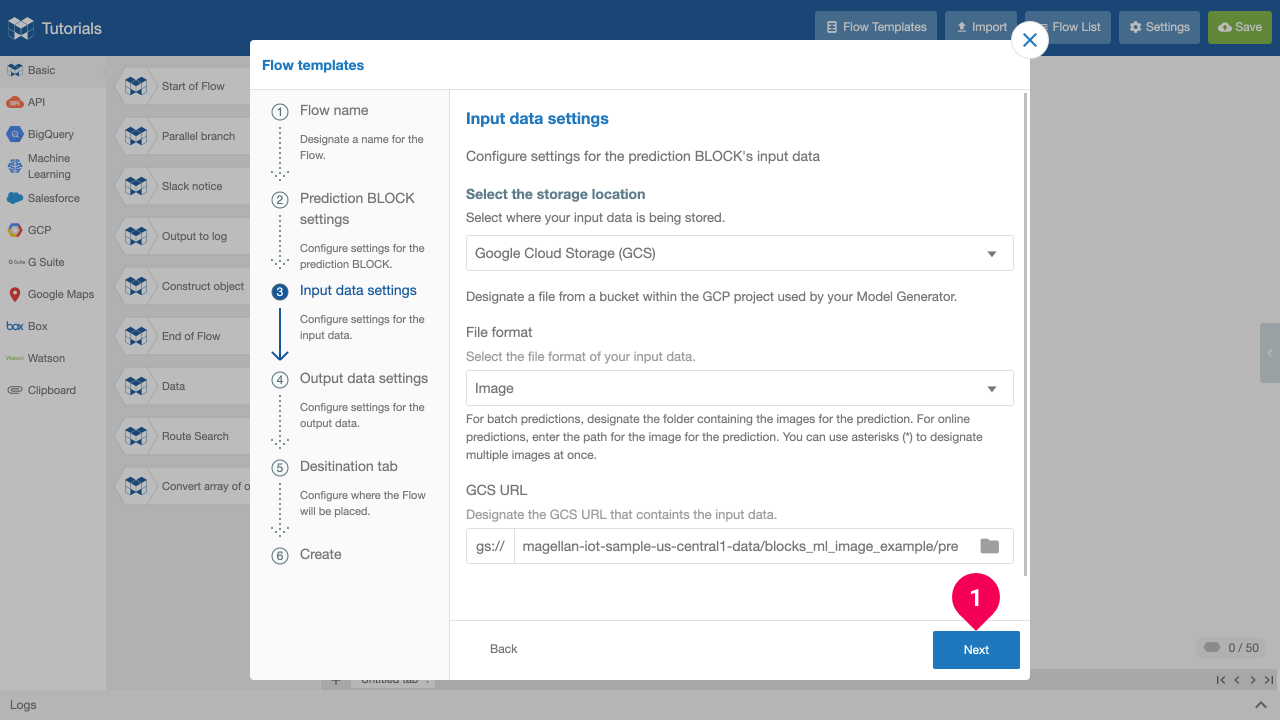Select the Basic category icon in sidebar

tap(14, 70)
